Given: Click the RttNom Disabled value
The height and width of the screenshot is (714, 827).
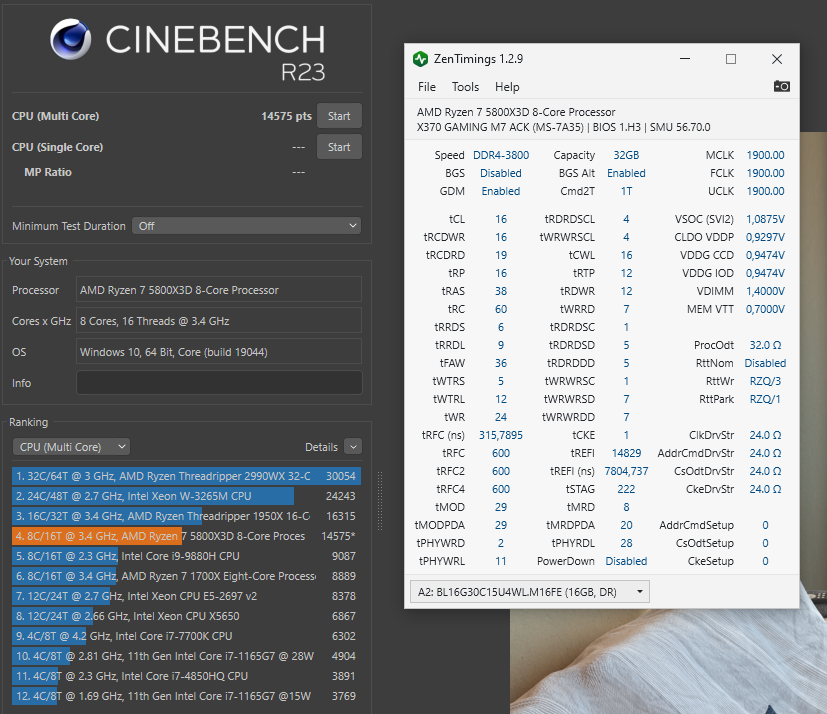Looking at the screenshot, I should 765,363.
